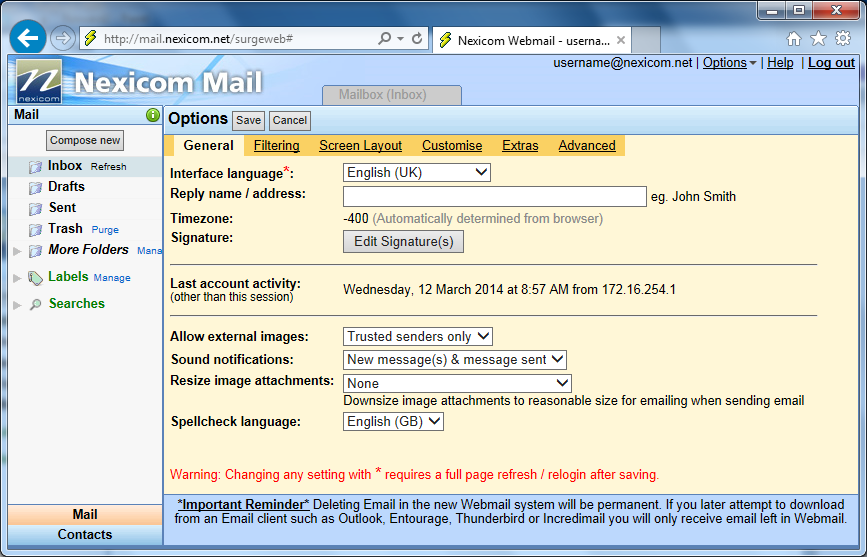
Task: Click the last account activity date text
Action: pyautogui.click(x=509, y=289)
